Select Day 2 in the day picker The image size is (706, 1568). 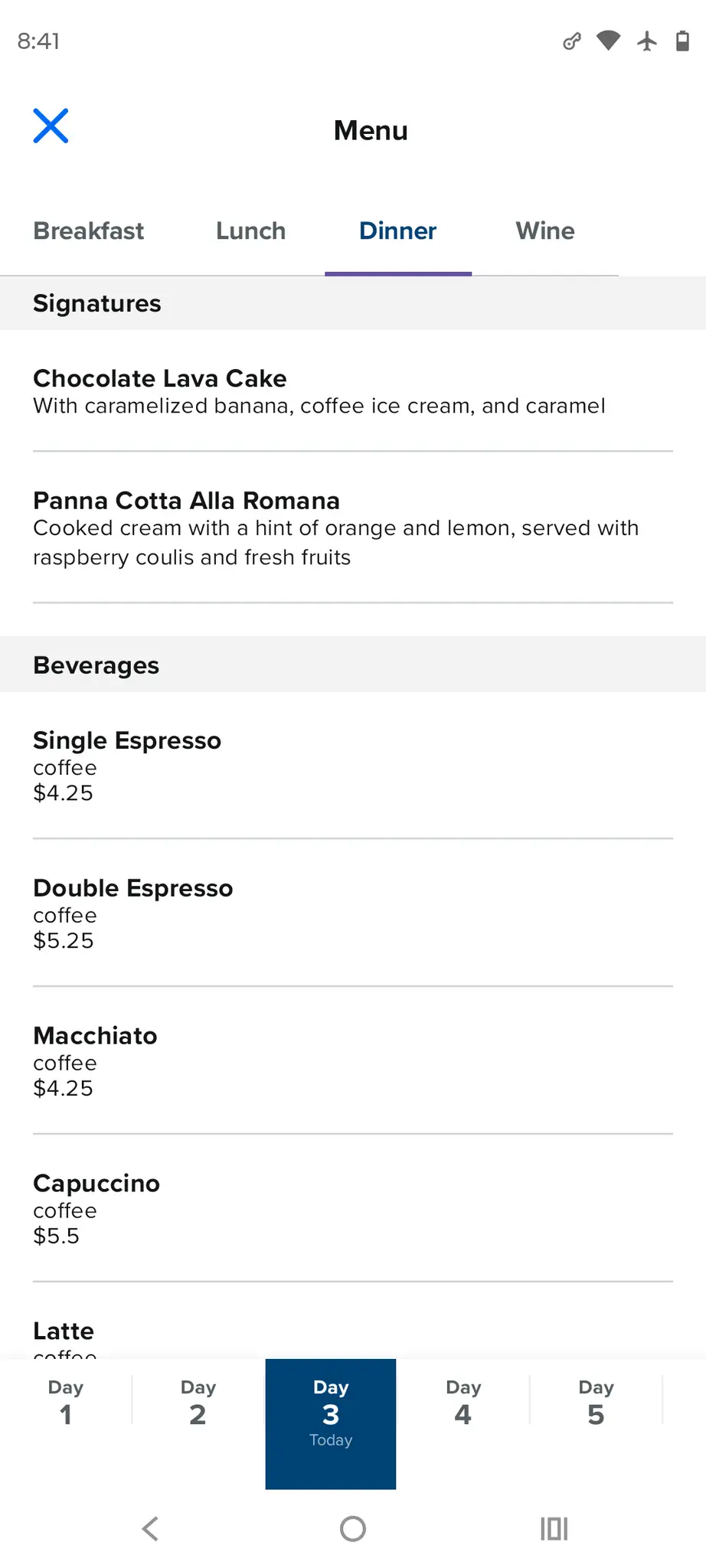tap(198, 1403)
